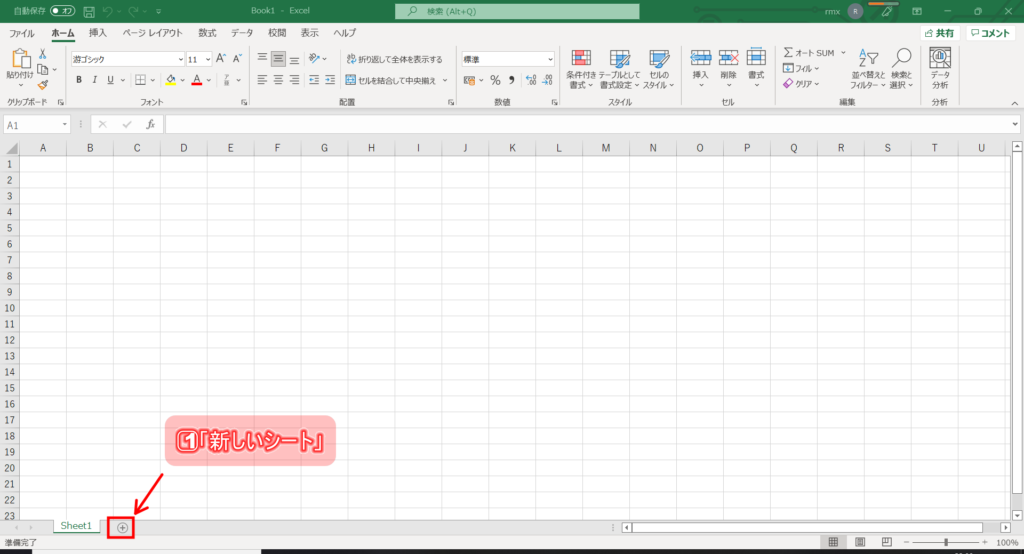The image size is (1024, 554).
Task: Open the number format dropdown
Action: 550,59
